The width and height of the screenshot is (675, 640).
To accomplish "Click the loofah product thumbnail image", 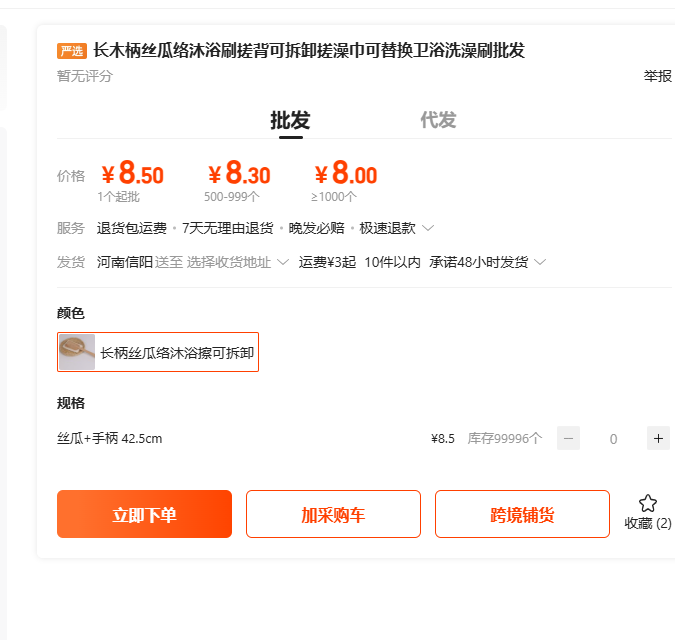I will point(77,352).
